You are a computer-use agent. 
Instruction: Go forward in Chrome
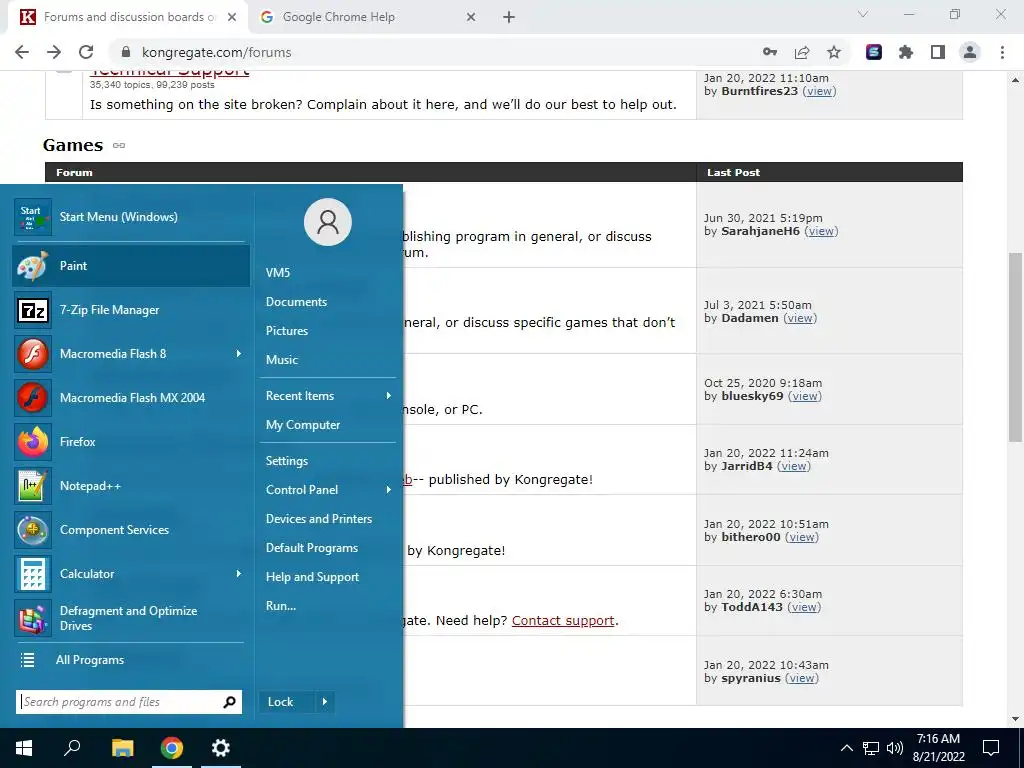pos(54,52)
